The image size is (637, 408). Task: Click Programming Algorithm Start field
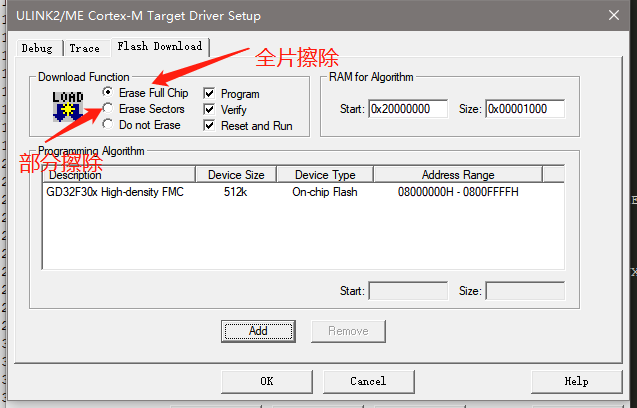click(408, 291)
